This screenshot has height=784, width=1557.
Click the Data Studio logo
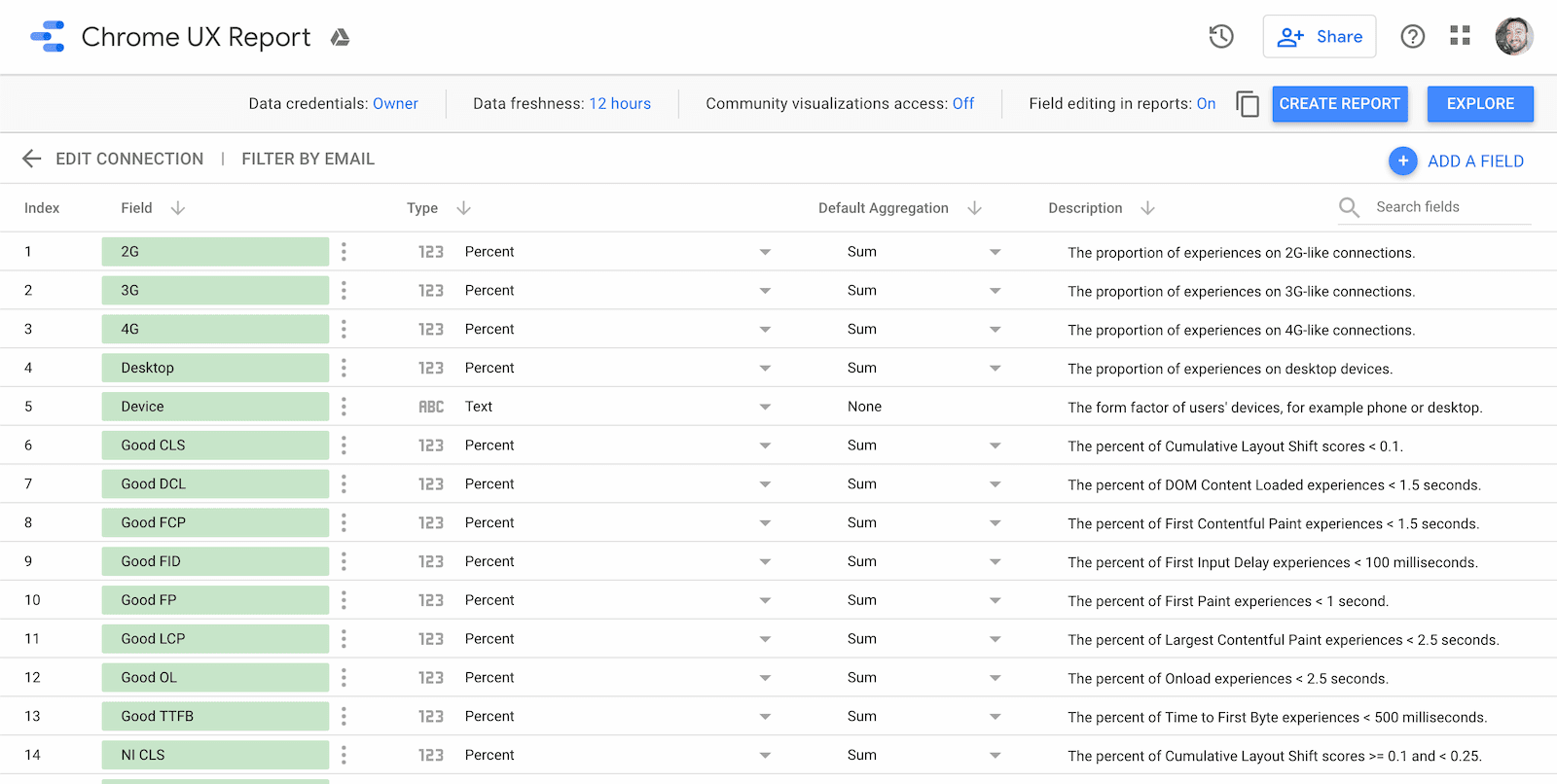click(x=48, y=37)
